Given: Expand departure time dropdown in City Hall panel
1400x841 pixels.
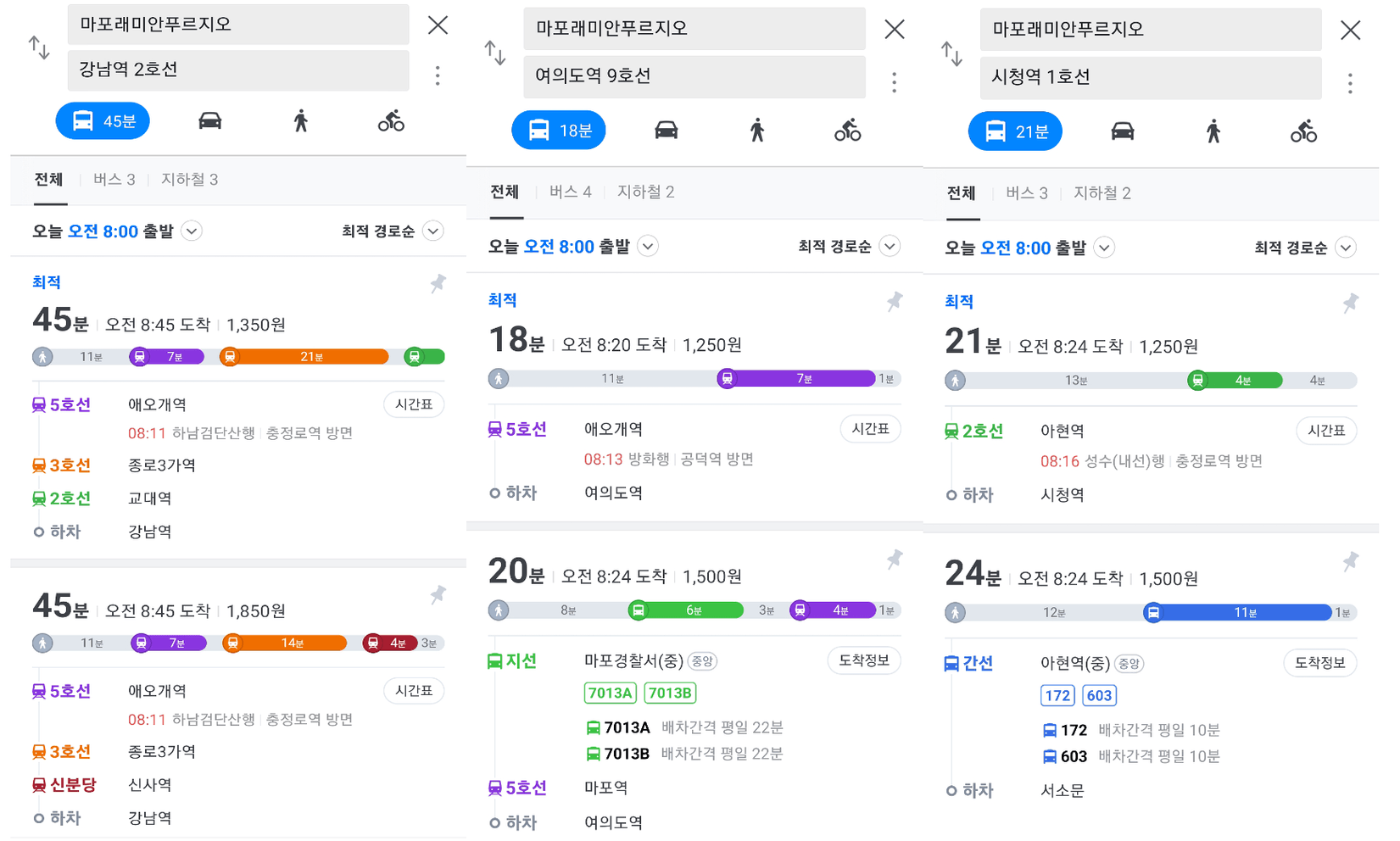Looking at the screenshot, I should 1104,248.
